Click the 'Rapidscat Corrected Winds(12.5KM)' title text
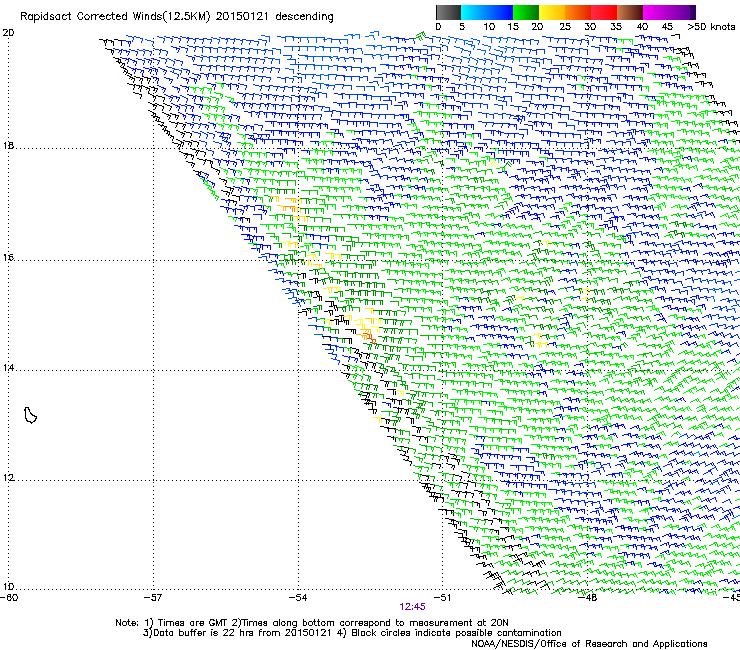Viewport: 740px width, 650px height. [x=115, y=17]
